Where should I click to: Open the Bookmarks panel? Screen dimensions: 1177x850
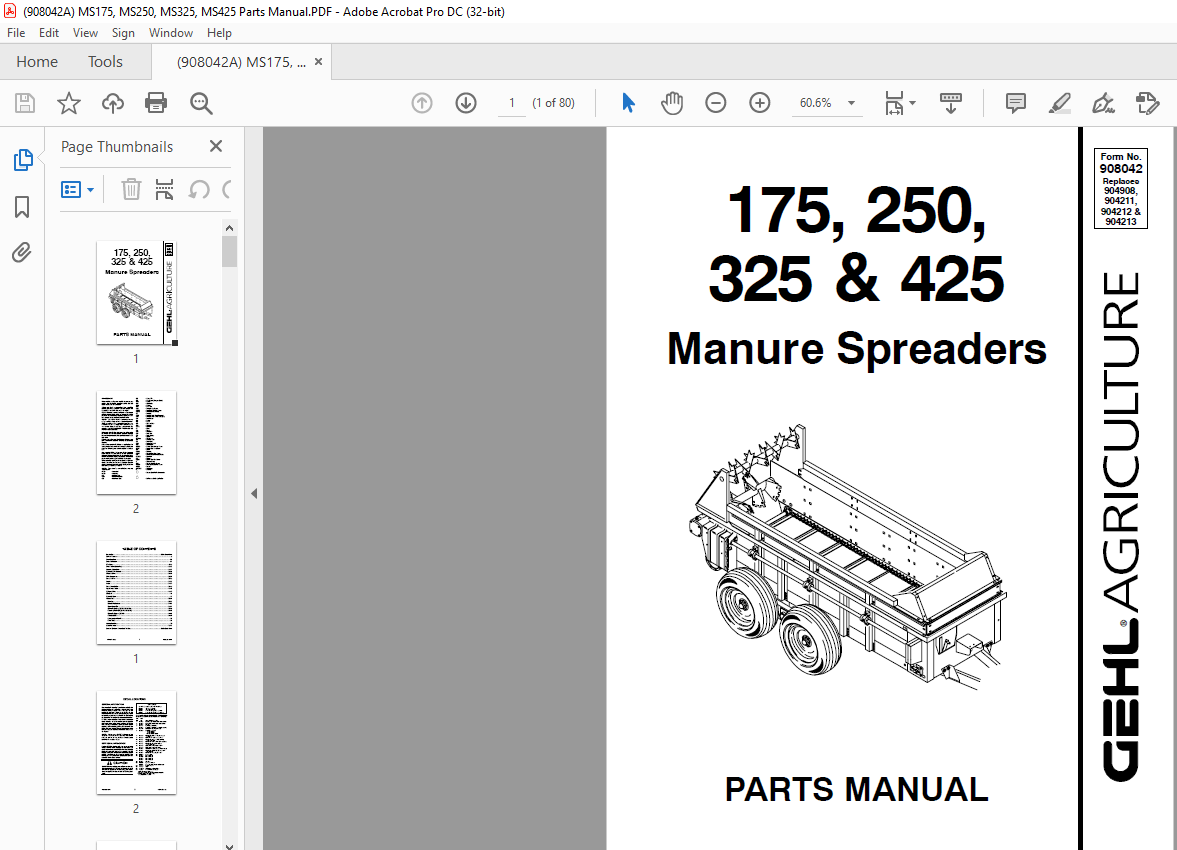pos(22,206)
